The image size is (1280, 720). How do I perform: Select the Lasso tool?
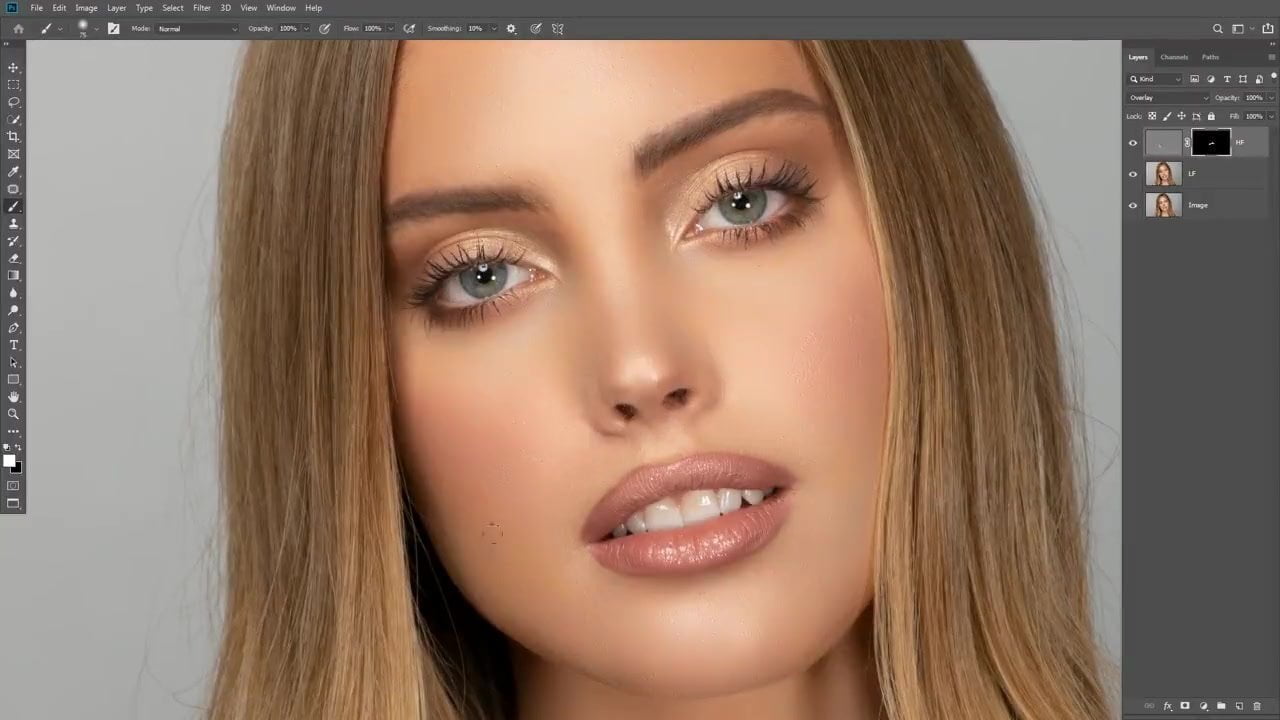pos(14,102)
